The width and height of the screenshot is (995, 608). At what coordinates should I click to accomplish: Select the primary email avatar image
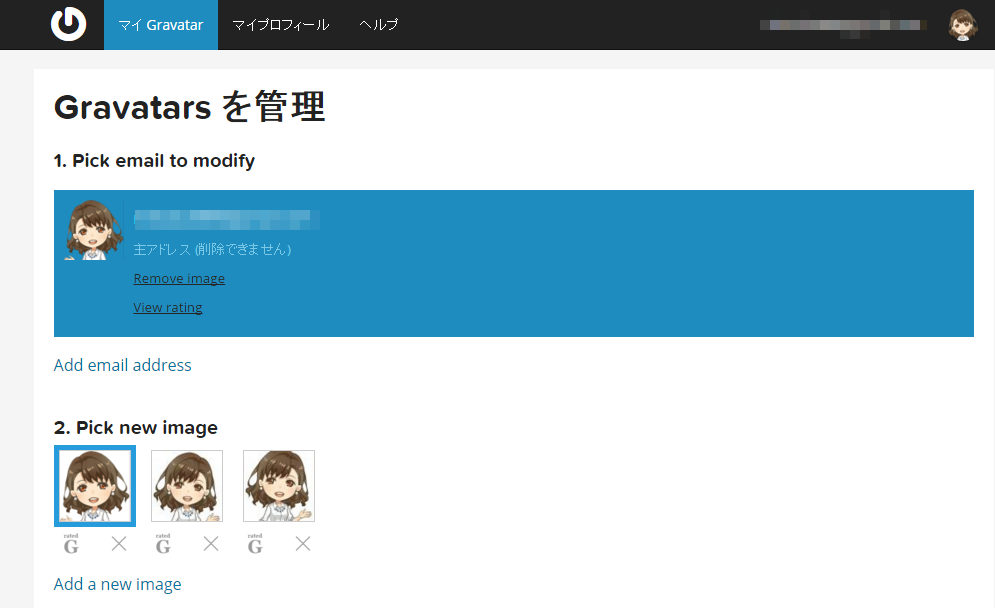click(94, 230)
